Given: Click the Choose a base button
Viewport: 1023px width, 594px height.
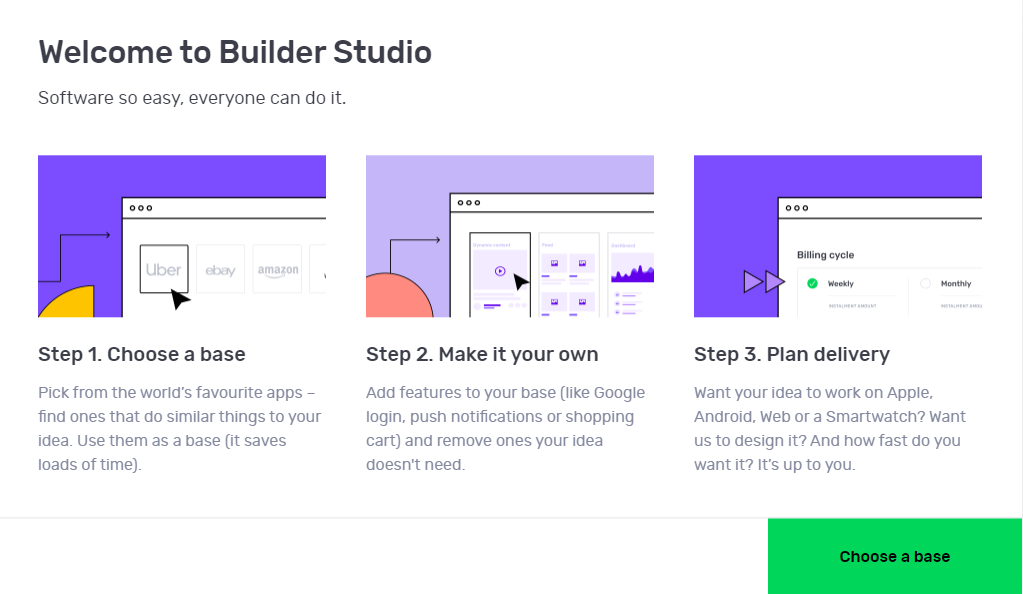Looking at the screenshot, I should pos(893,556).
